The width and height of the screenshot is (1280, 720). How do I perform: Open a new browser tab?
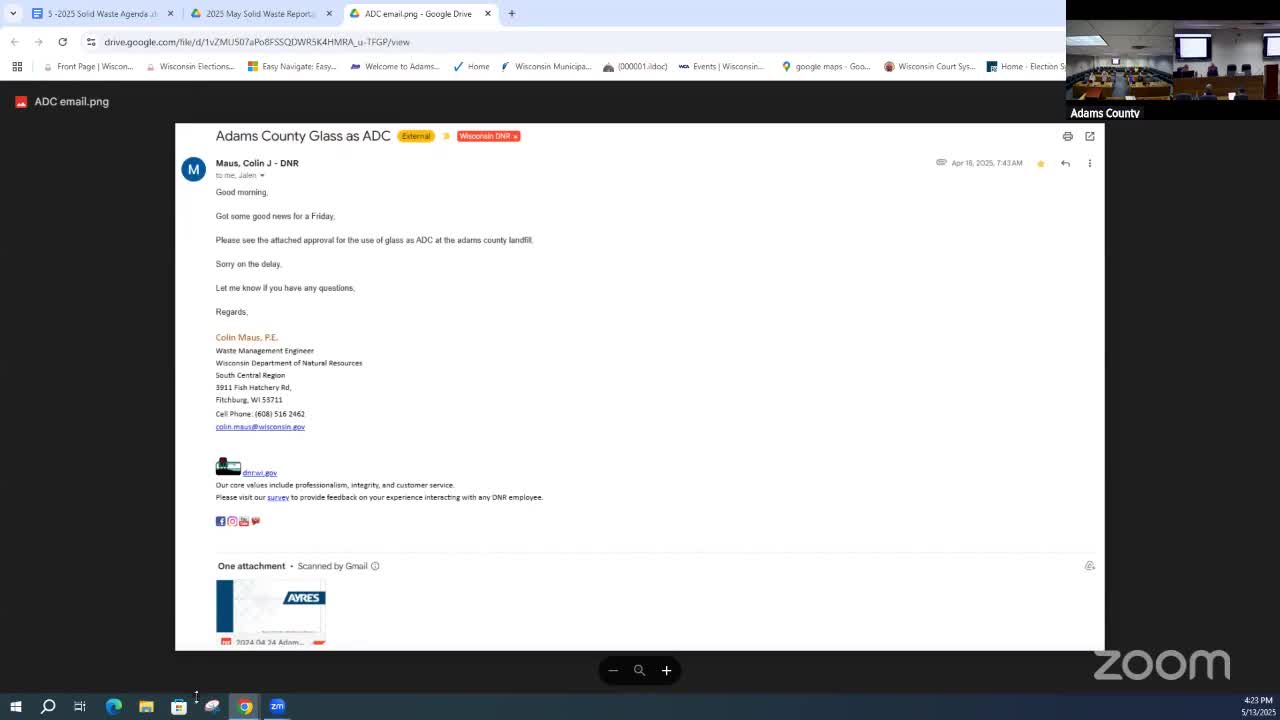tap(512, 14)
